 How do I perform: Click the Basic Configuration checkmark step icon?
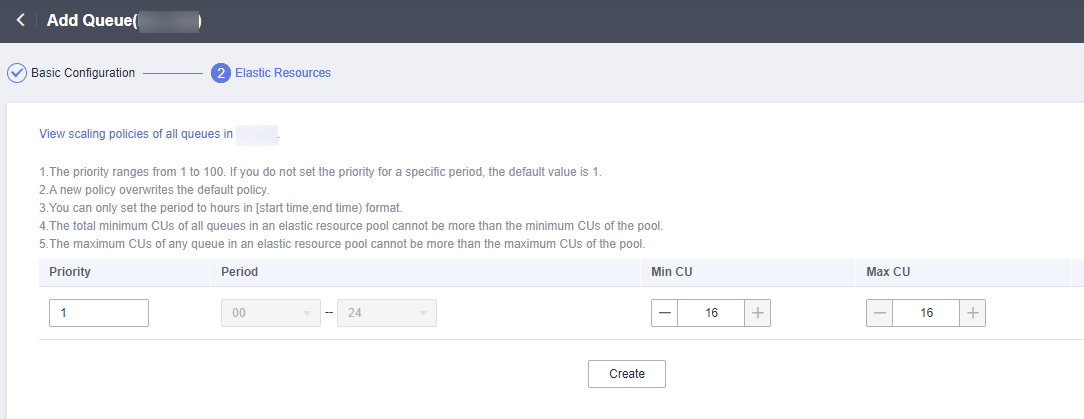(17, 73)
